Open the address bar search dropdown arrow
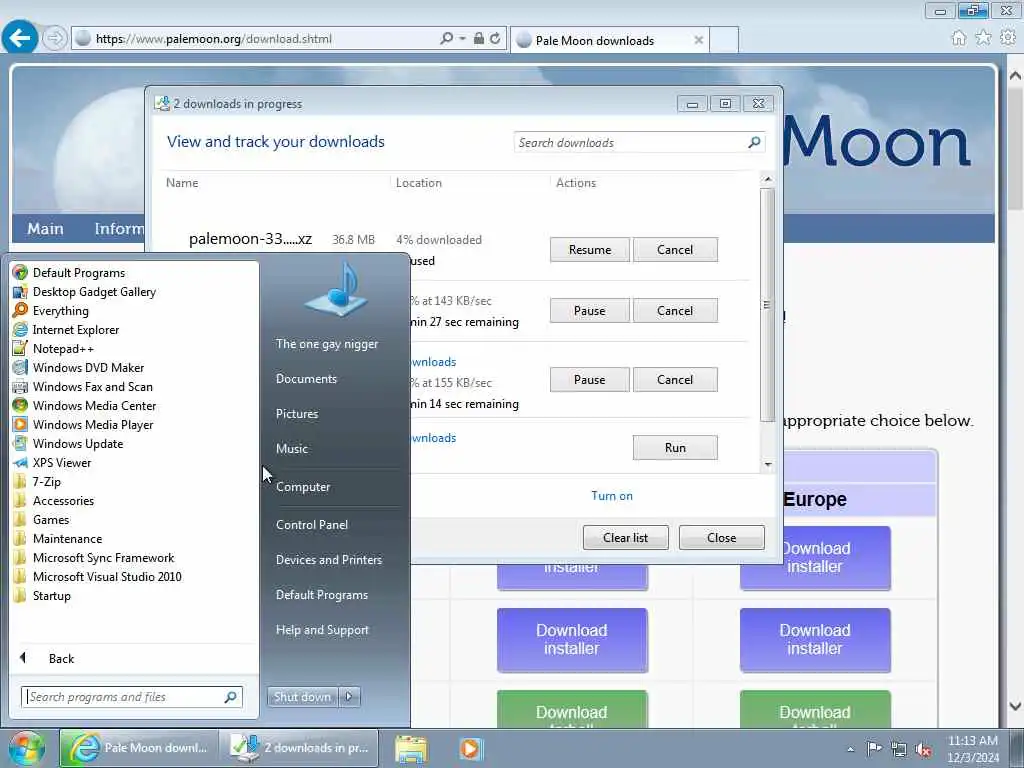This screenshot has width=1024, height=768. point(462,39)
